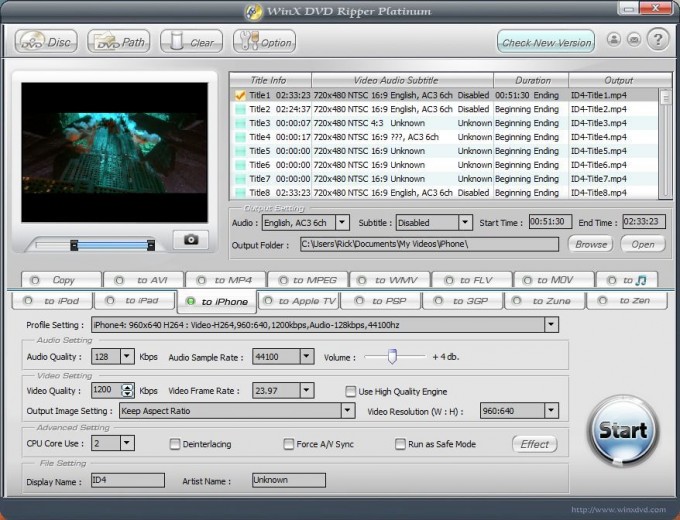Open the Option settings button

pyautogui.click(x=264, y=42)
